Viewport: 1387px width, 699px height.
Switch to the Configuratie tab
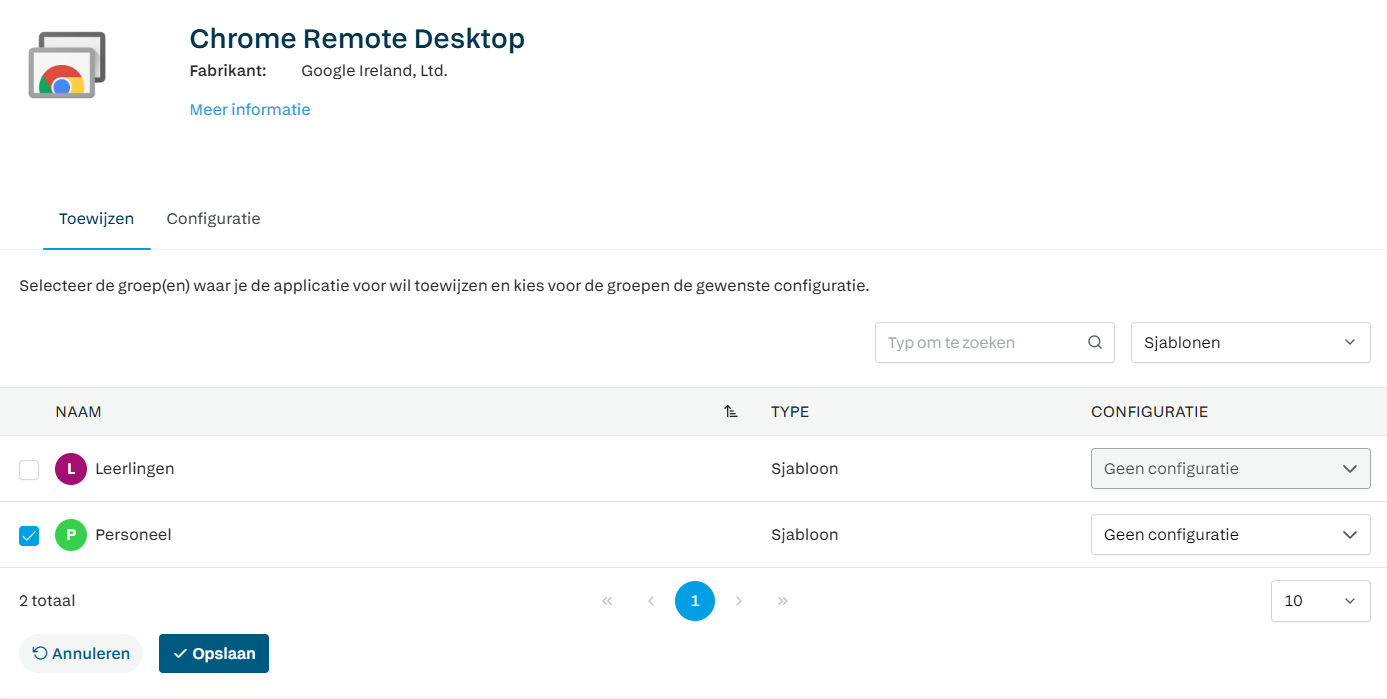(x=213, y=219)
